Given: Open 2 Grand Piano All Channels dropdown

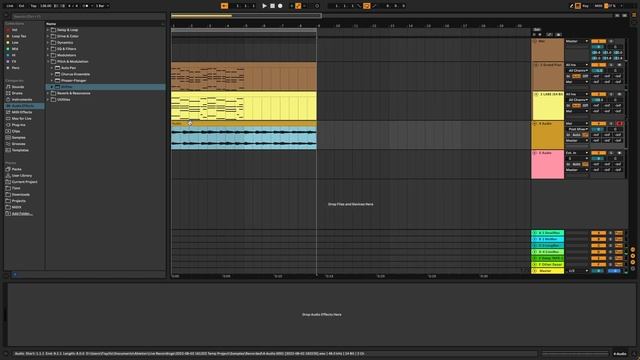Looking at the screenshot, I should click(x=577, y=71).
